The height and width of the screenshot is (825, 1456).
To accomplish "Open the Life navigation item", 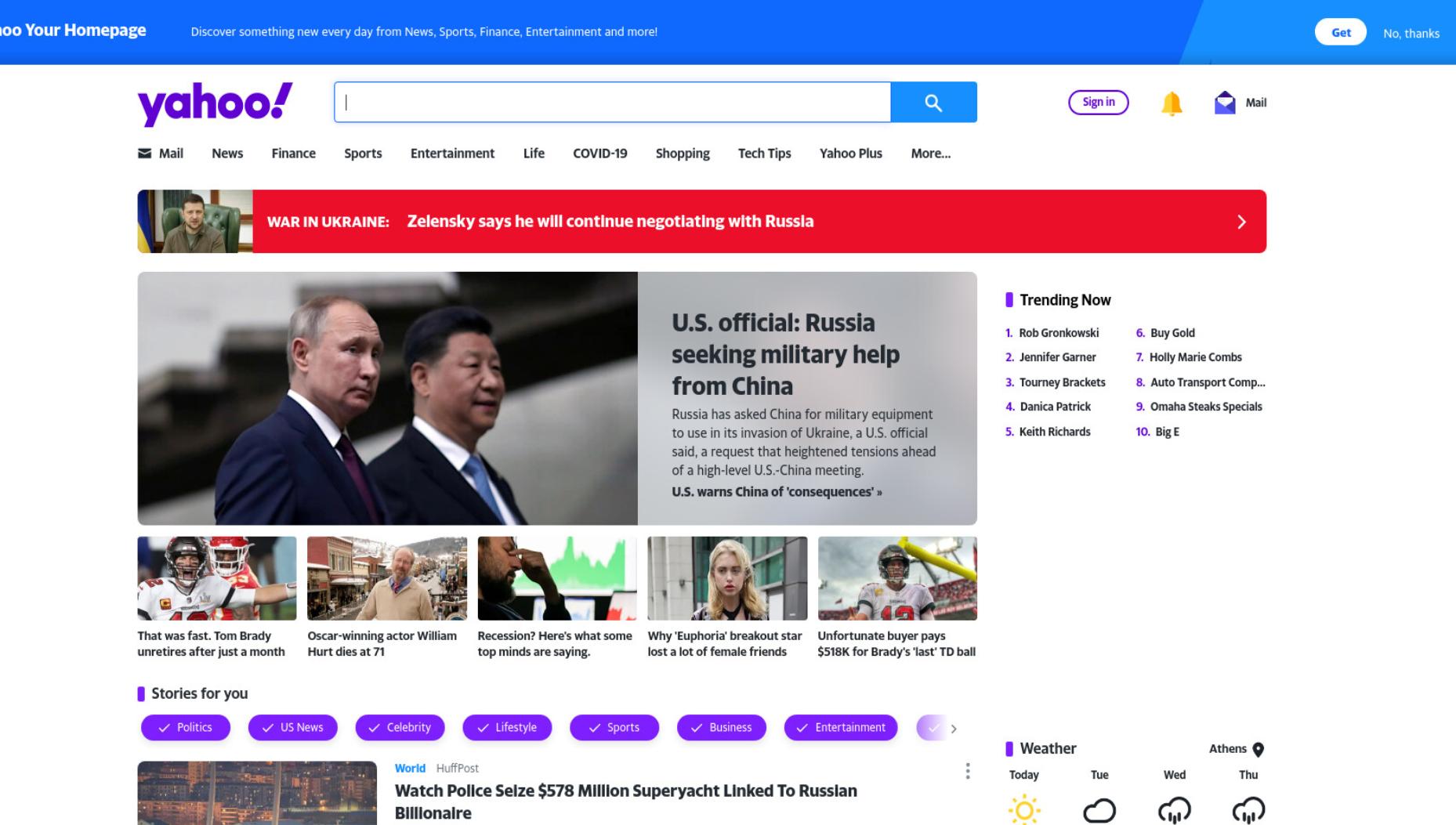I will click(x=534, y=154).
